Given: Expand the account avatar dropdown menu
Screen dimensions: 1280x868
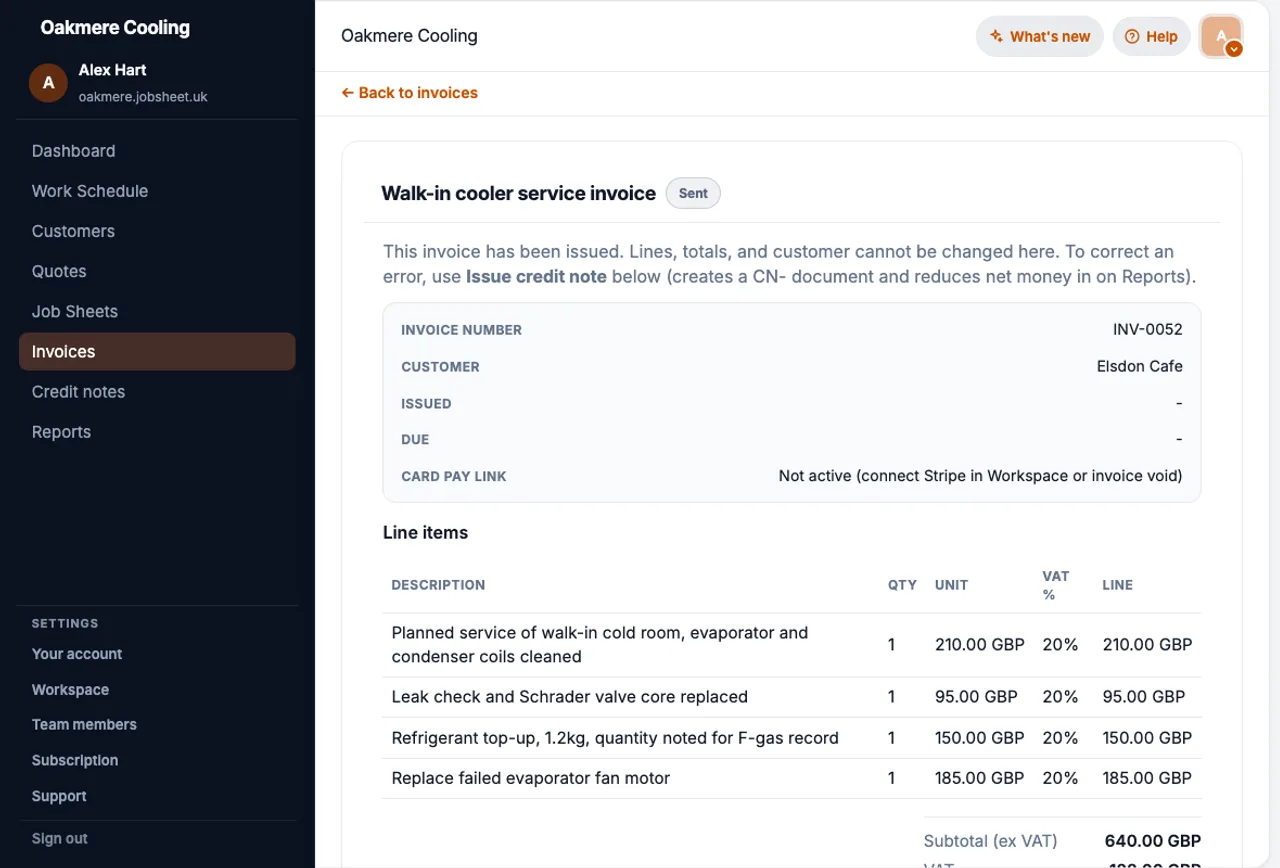Looking at the screenshot, I should [1221, 37].
